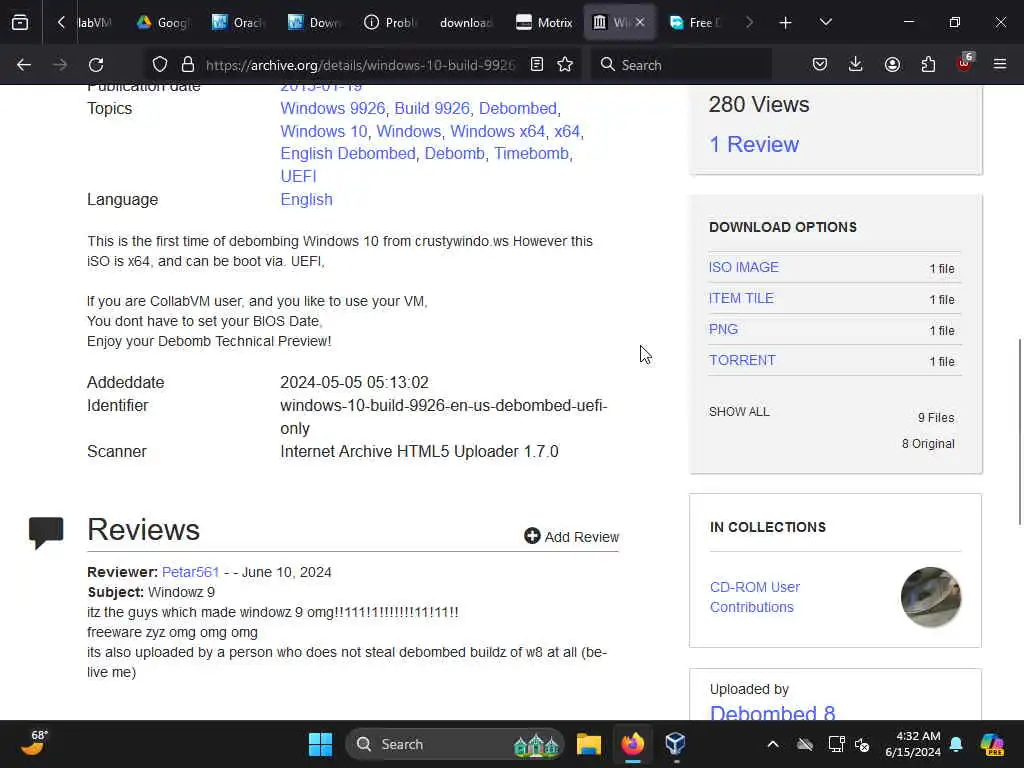The height and width of the screenshot is (768, 1024).
Task: Expand the list all tabs chevron
Action: click(825, 23)
